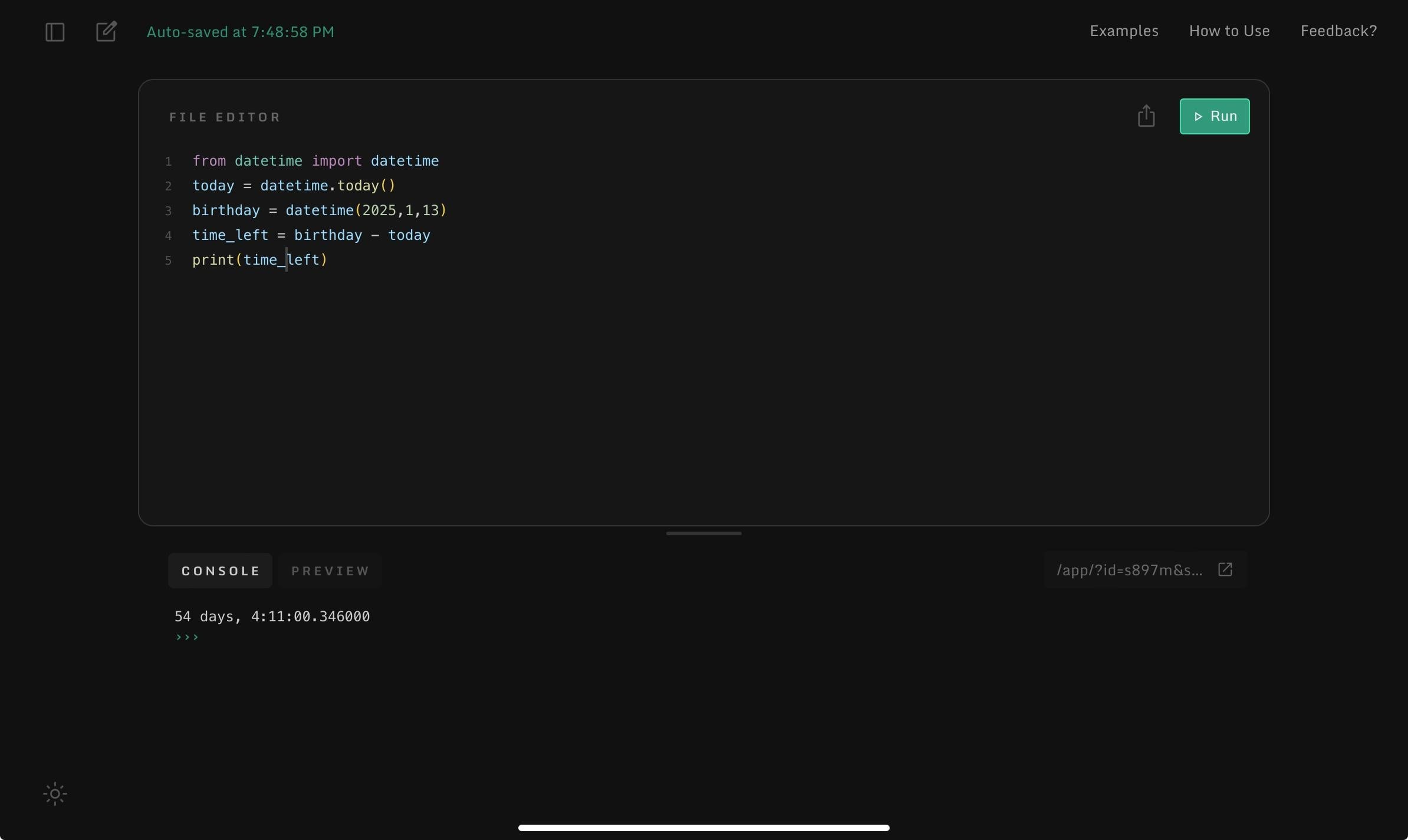Viewport: 1408px width, 840px height.
Task: Click the bottom scrollbar
Action: click(703, 828)
